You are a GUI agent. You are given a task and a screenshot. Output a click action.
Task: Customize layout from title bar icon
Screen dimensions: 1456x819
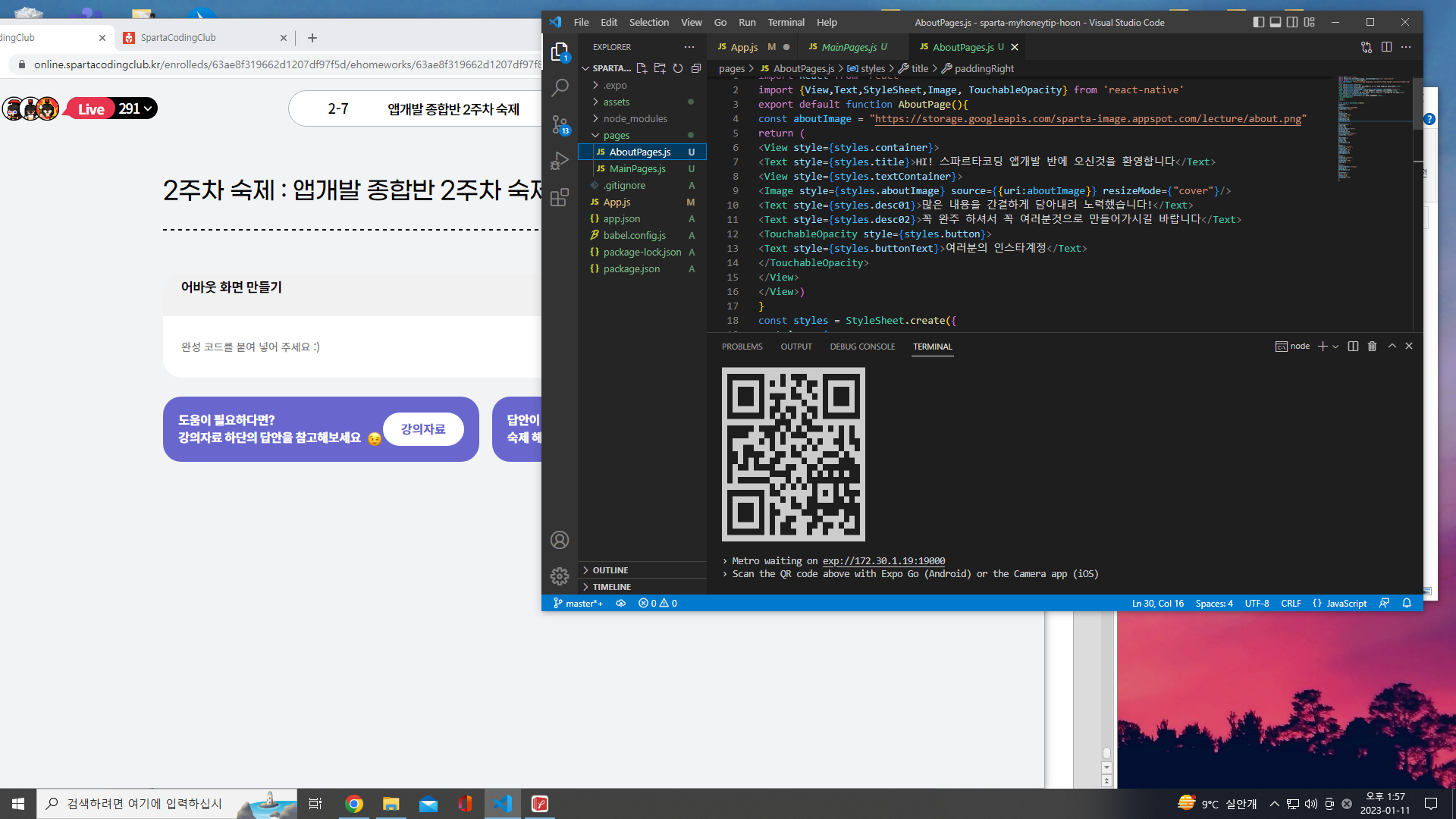[1309, 22]
